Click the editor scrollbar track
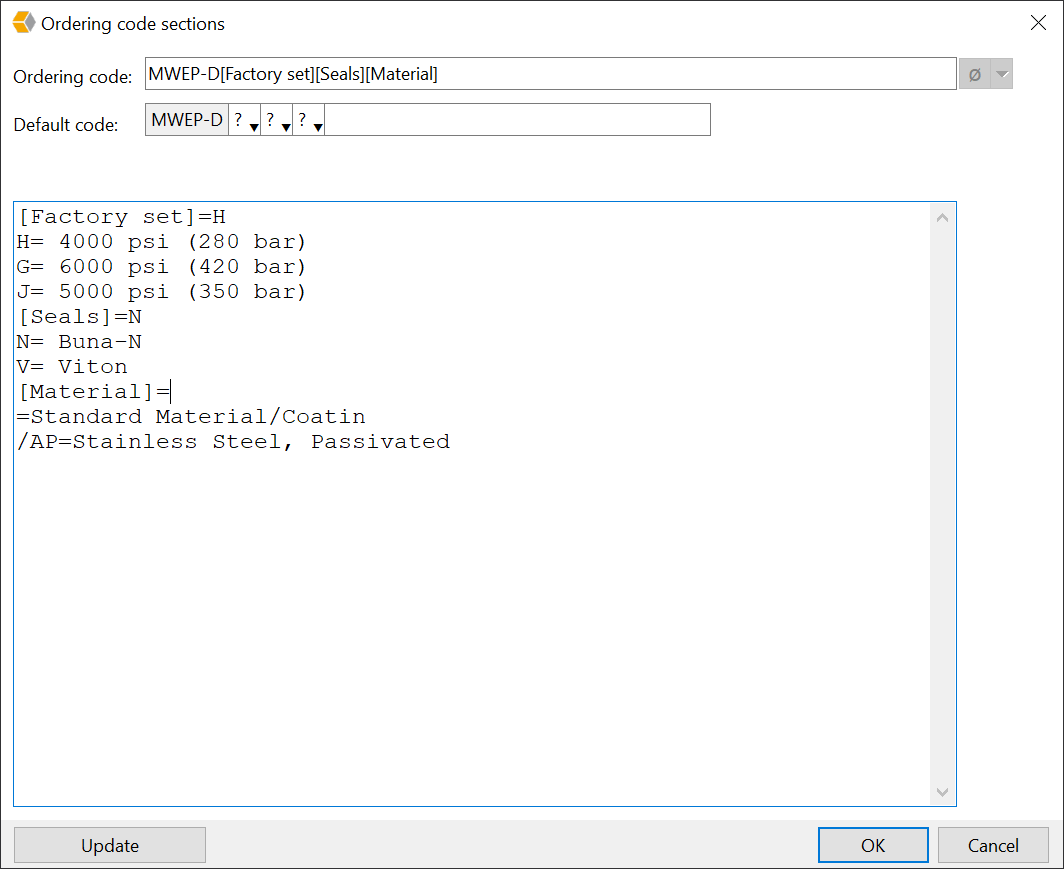1064x869 pixels. pos(942,500)
